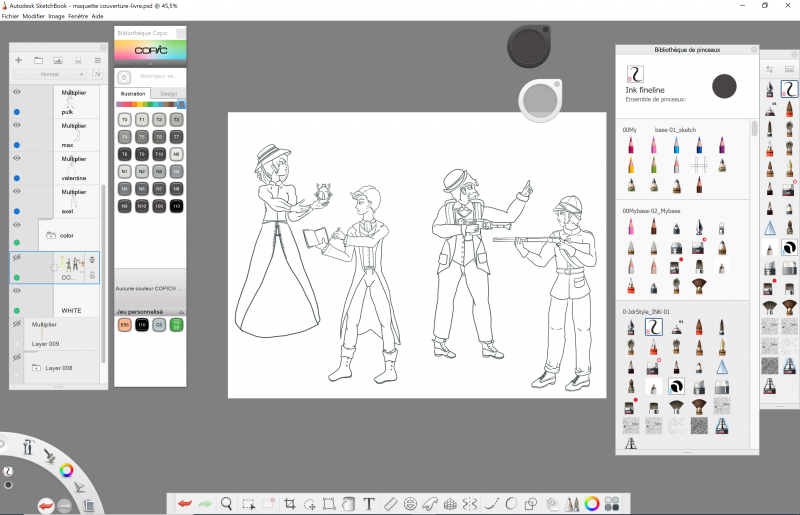The width and height of the screenshot is (800, 515).
Task: Select the rectangular selection tool
Action: pyautogui.click(x=248, y=504)
